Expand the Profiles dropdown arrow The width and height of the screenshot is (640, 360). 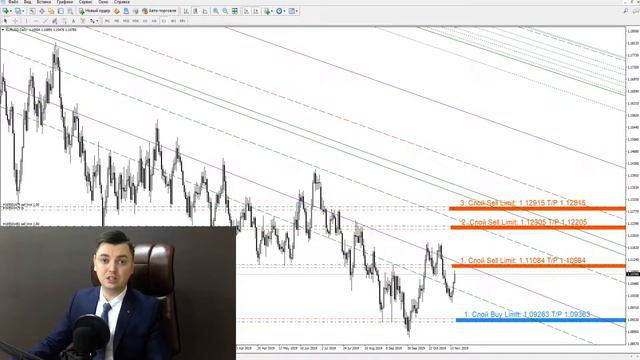23,11
